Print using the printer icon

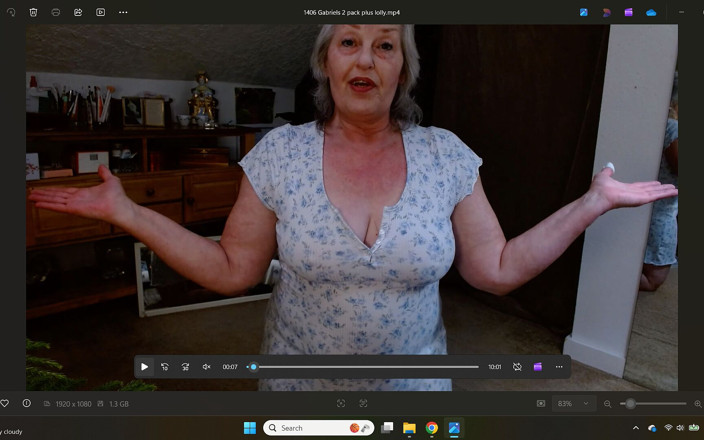(x=56, y=12)
